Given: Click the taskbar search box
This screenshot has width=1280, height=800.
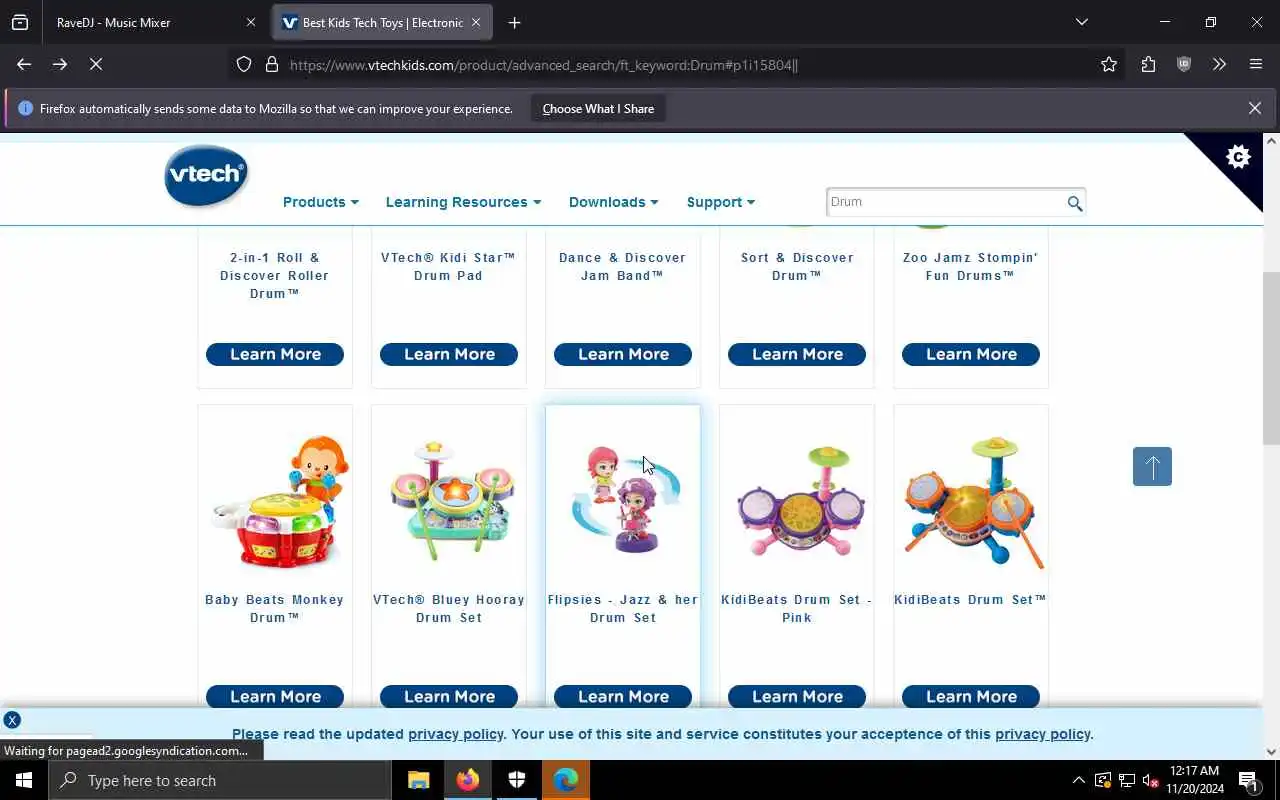Looking at the screenshot, I should point(220,780).
